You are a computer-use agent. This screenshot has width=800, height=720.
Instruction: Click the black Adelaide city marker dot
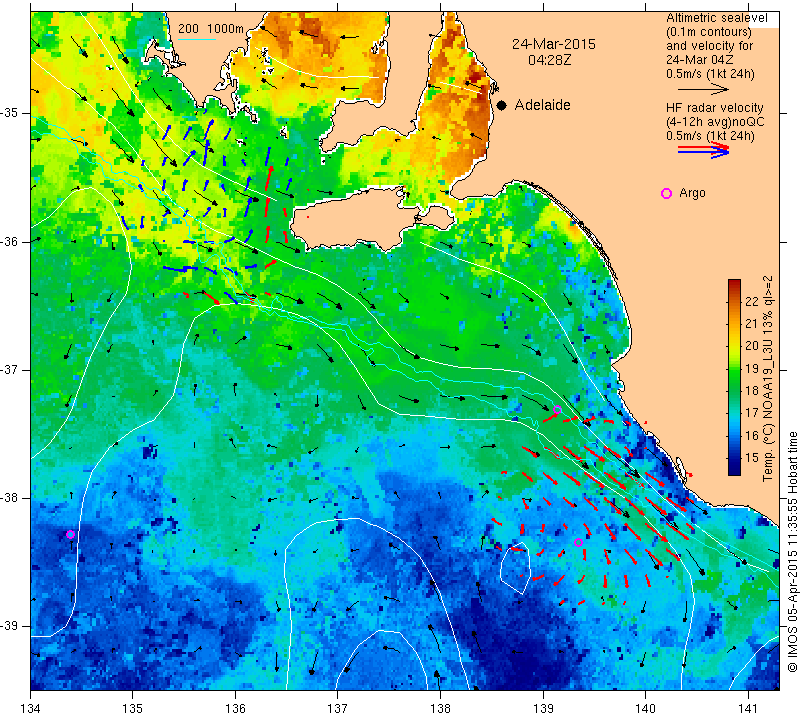pyautogui.click(x=502, y=105)
